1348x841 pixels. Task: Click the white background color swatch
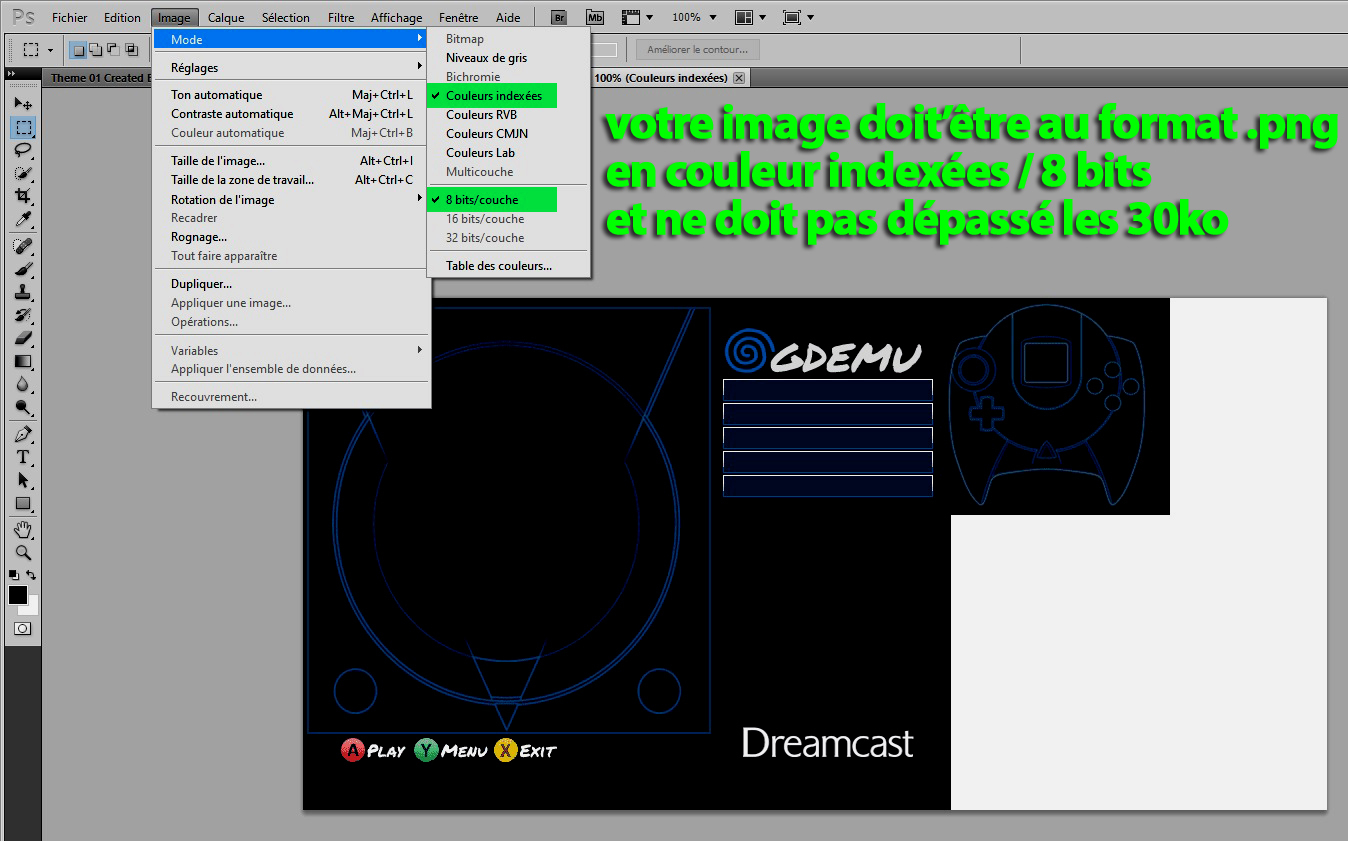[33, 607]
